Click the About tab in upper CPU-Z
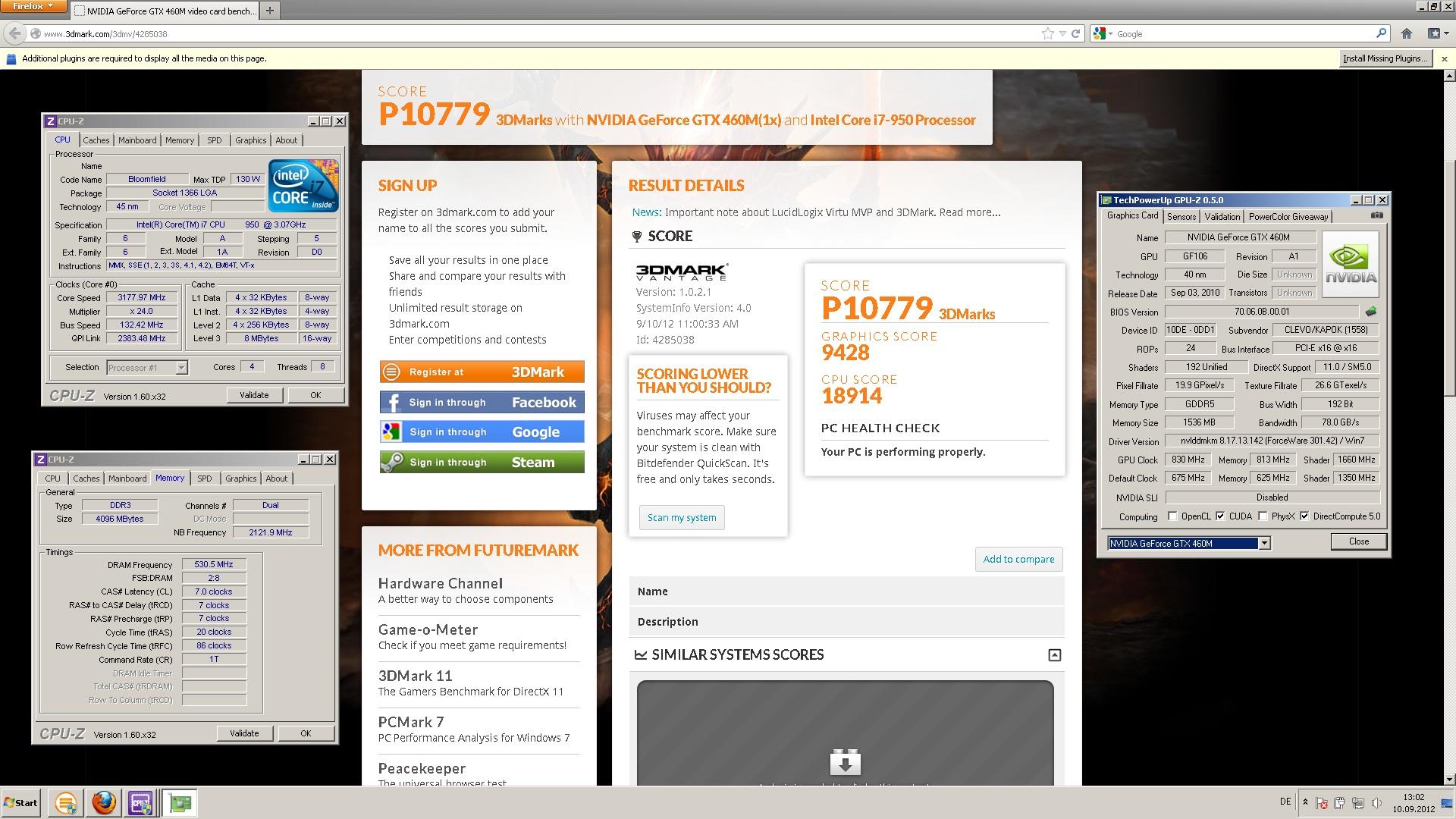 tap(287, 140)
